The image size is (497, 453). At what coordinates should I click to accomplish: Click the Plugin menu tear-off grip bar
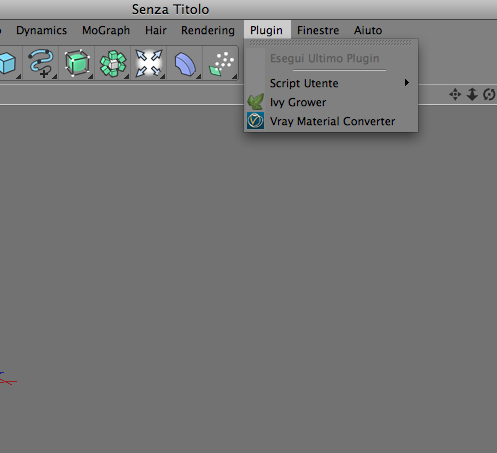pos(331,43)
